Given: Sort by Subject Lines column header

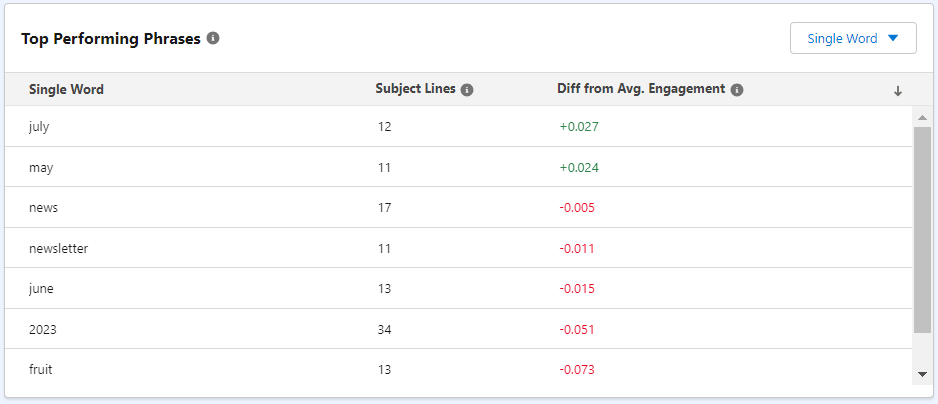Looking at the screenshot, I should pyautogui.click(x=416, y=89).
